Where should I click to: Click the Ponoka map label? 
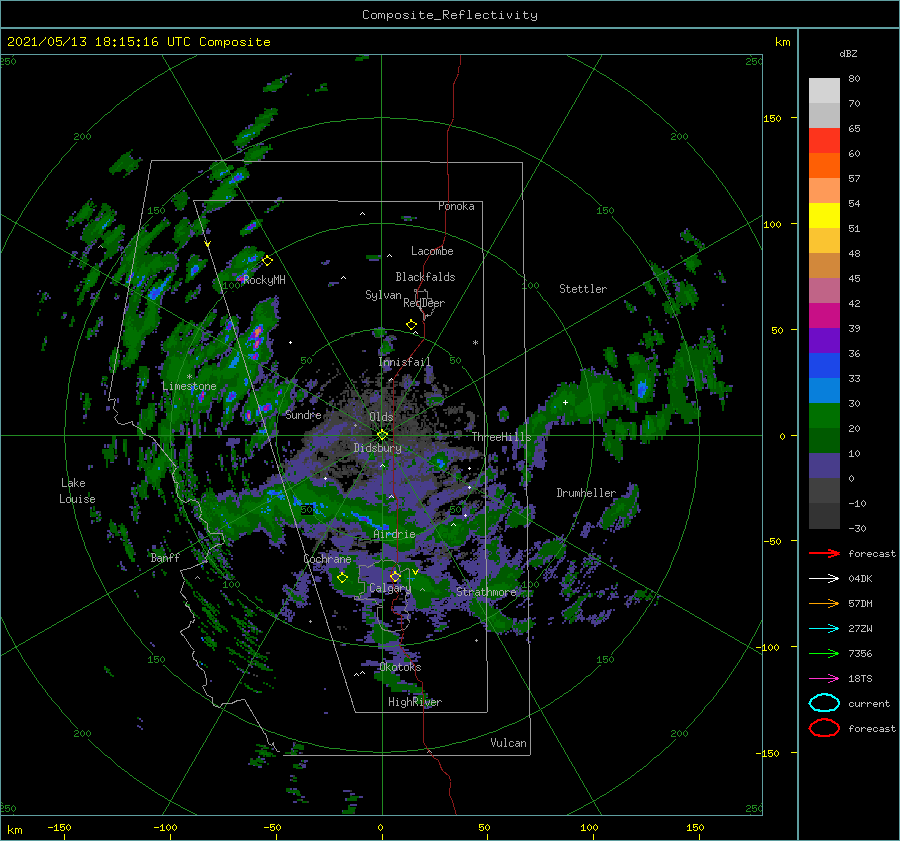coord(456,206)
